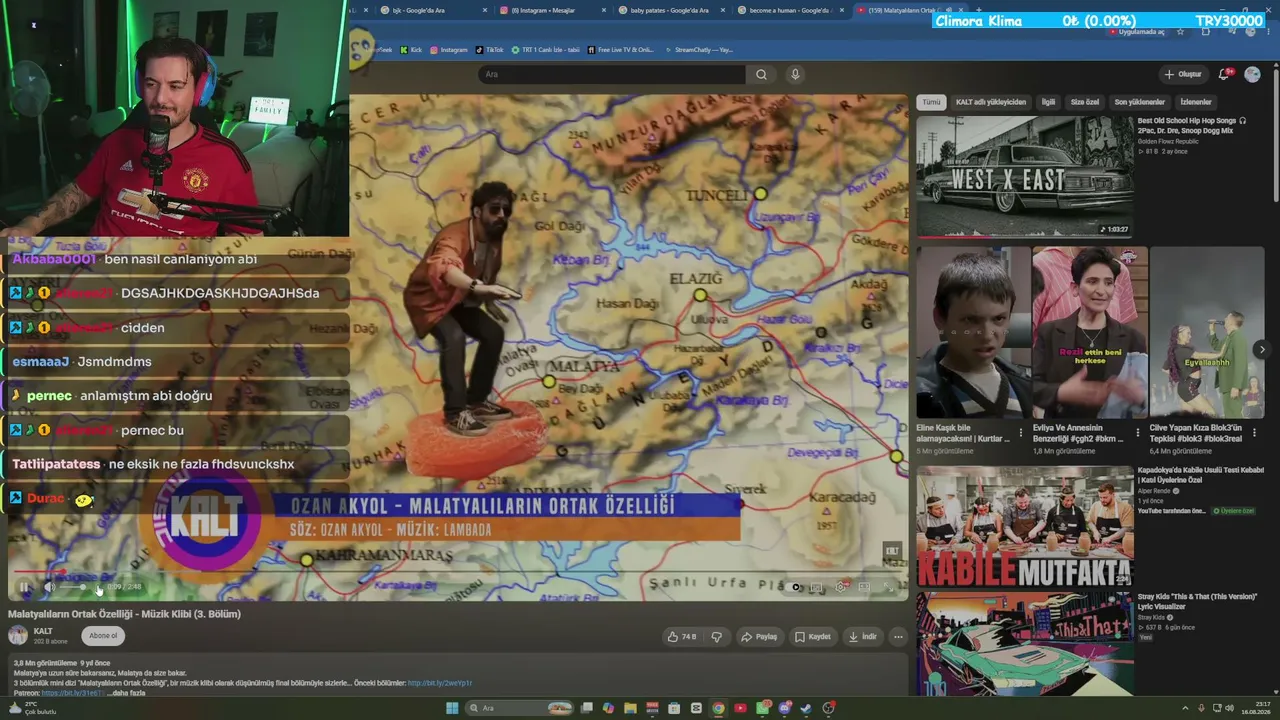Viewport: 1280px width, 720px height.
Task: Enter fullscreen mode in the player
Action: point(888,587)
